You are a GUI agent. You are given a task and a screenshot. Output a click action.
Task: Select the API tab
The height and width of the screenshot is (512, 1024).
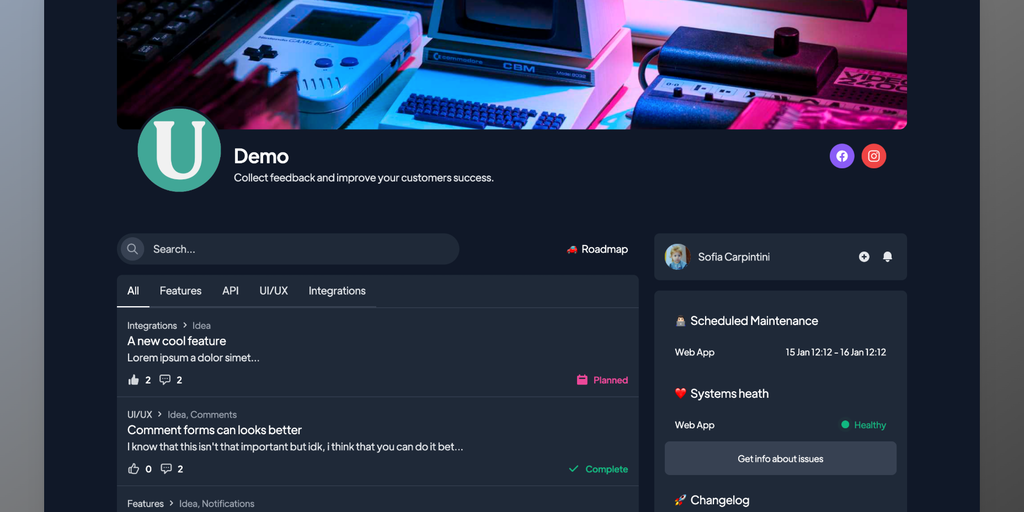coord(231,291)
